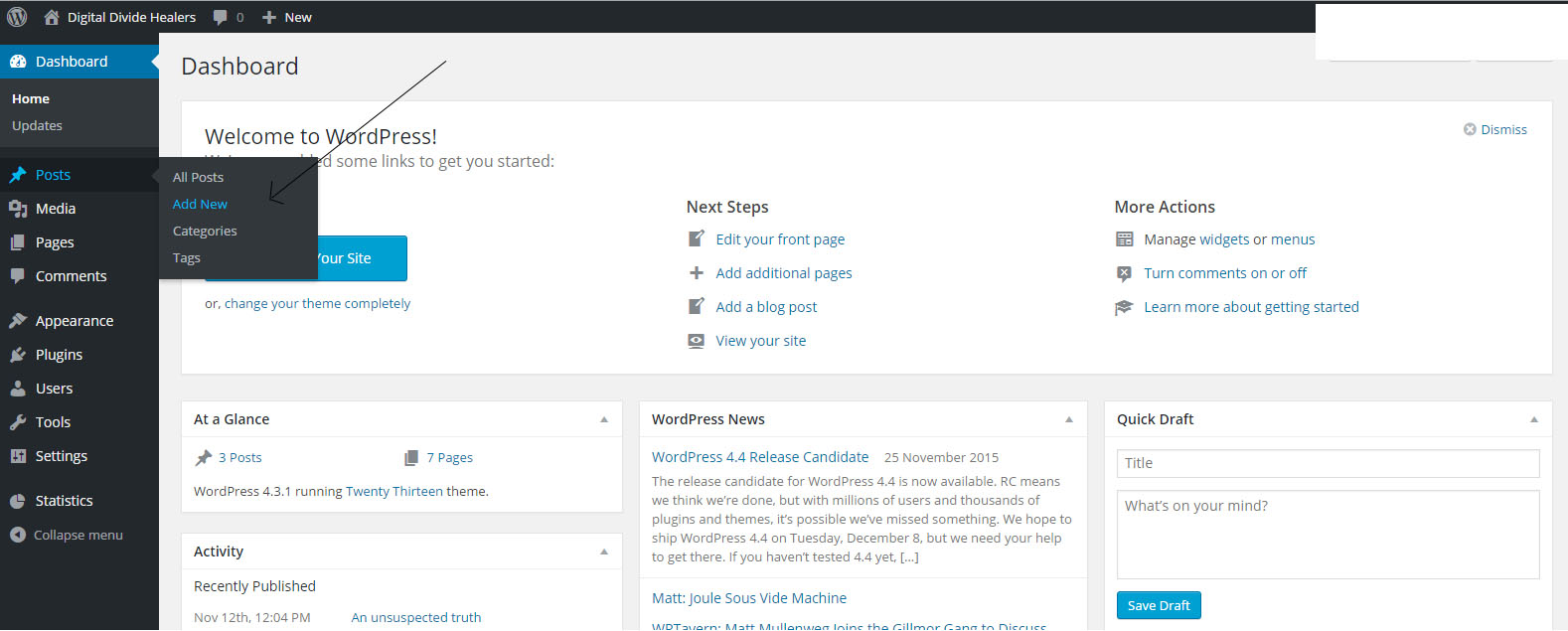Open Categories from Posts submenu
The image size is (1568, 631).
click(205, 231)
